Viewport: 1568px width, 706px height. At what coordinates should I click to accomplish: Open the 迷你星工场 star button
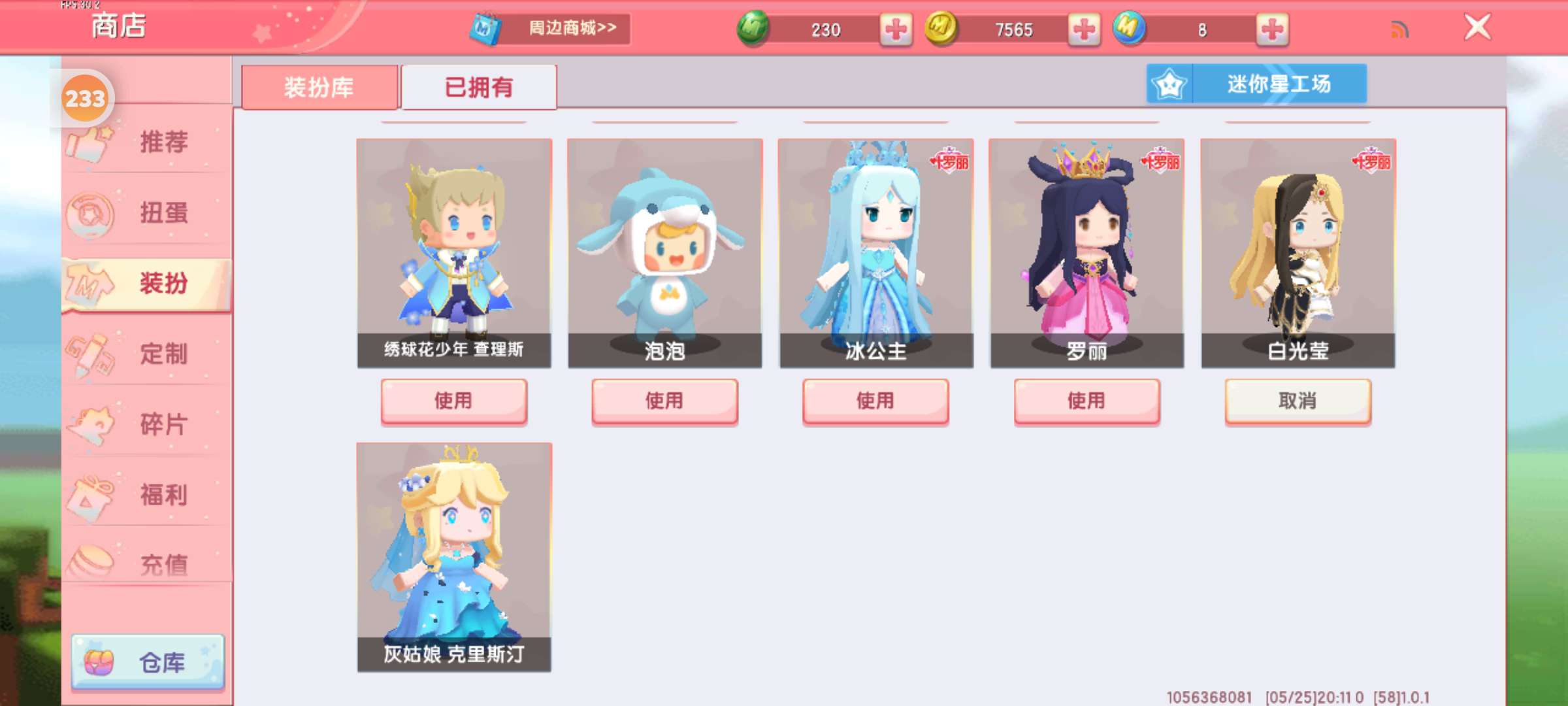pyautogui.click(x=1256, y=84)
